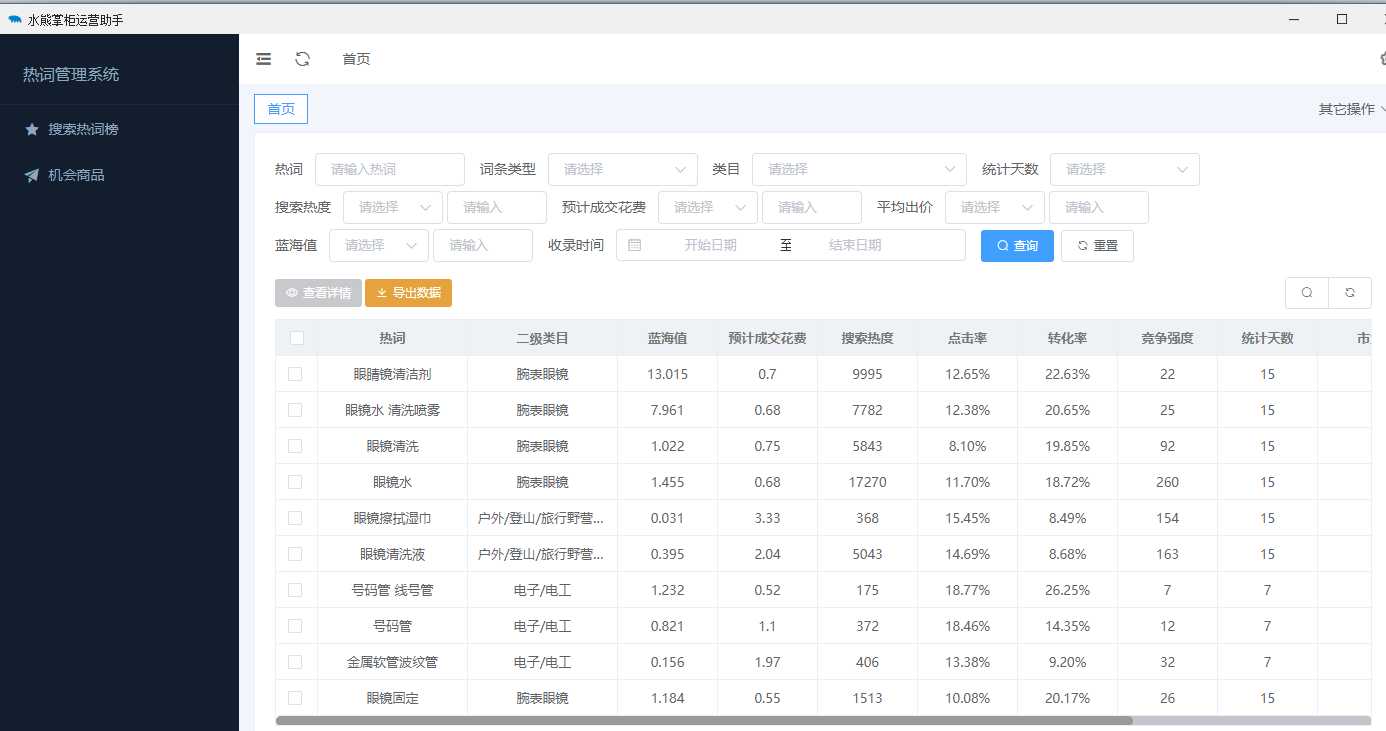Screen dimensions: 1386x731
Task: Click the paper plane icon beside 机会商品
Action: [x=32, y=175]
